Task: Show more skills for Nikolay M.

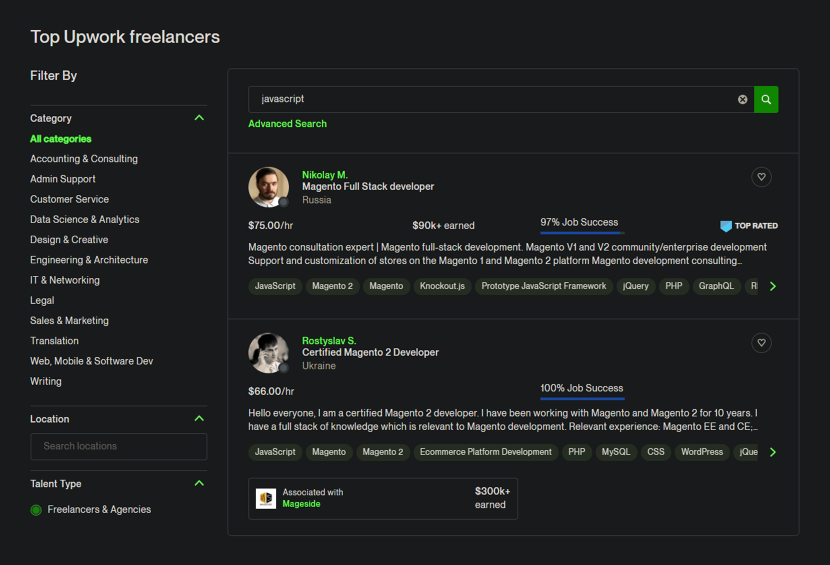Action: 773,286
